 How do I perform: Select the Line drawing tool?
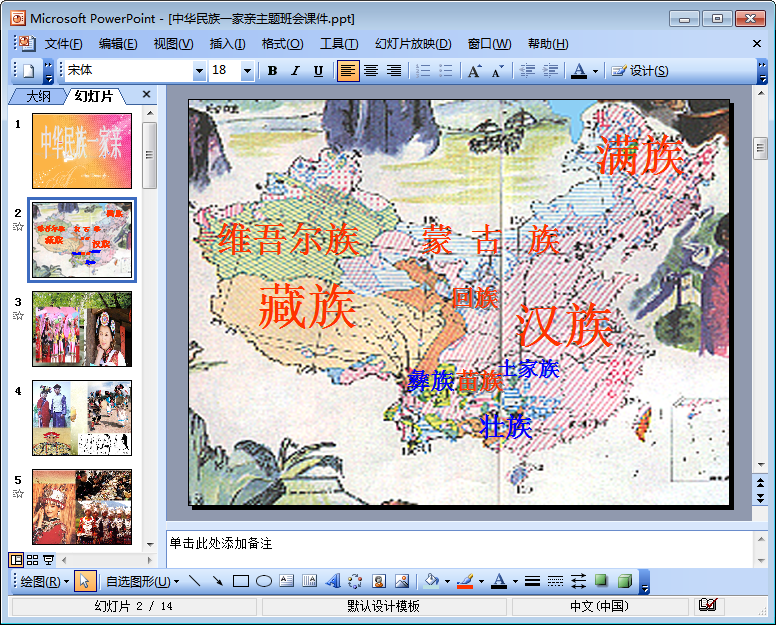point(194,581)
